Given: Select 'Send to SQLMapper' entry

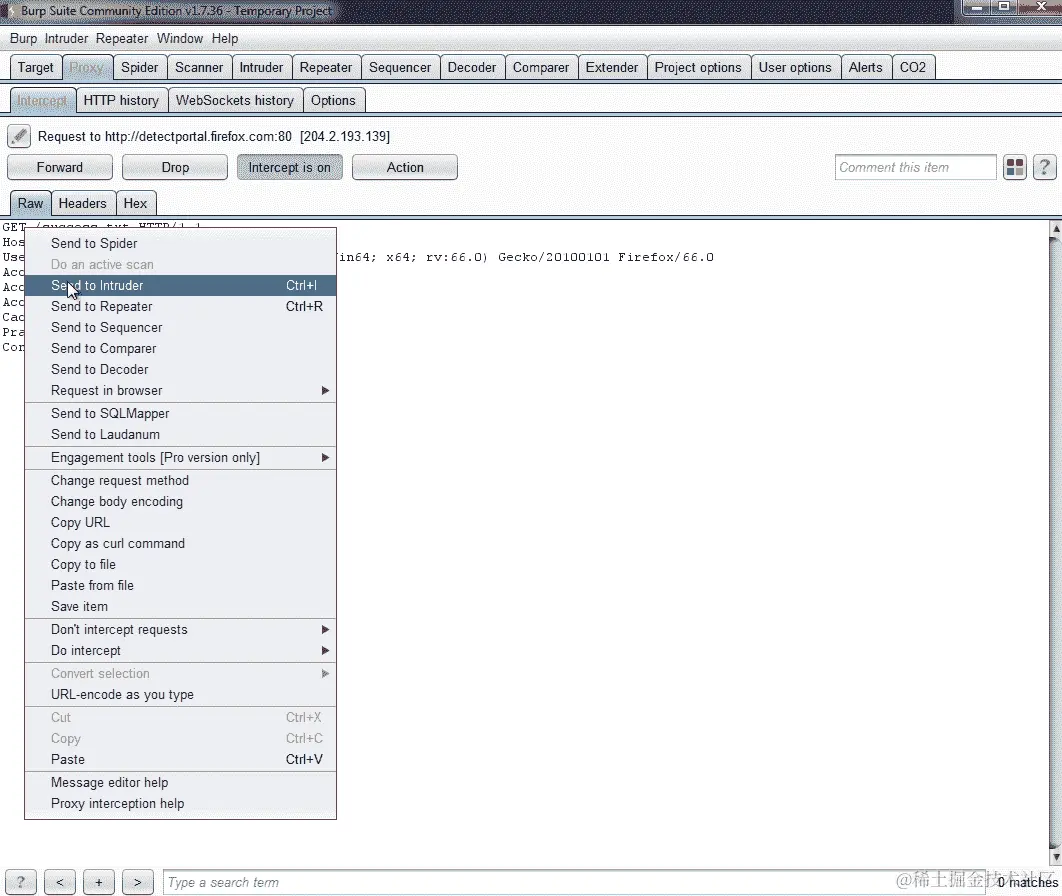Looking at the screenshot, I should 180,413.
